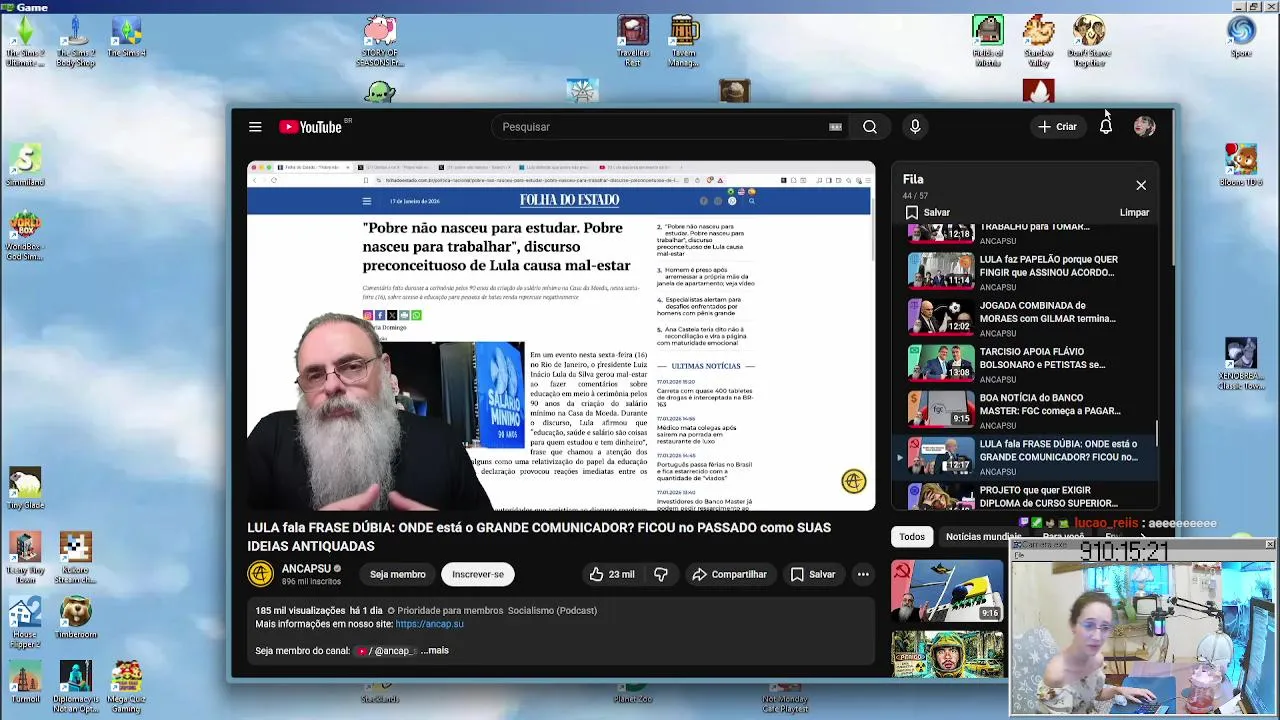
Task: Like the video (23 mil)
Action: [611, 574]
